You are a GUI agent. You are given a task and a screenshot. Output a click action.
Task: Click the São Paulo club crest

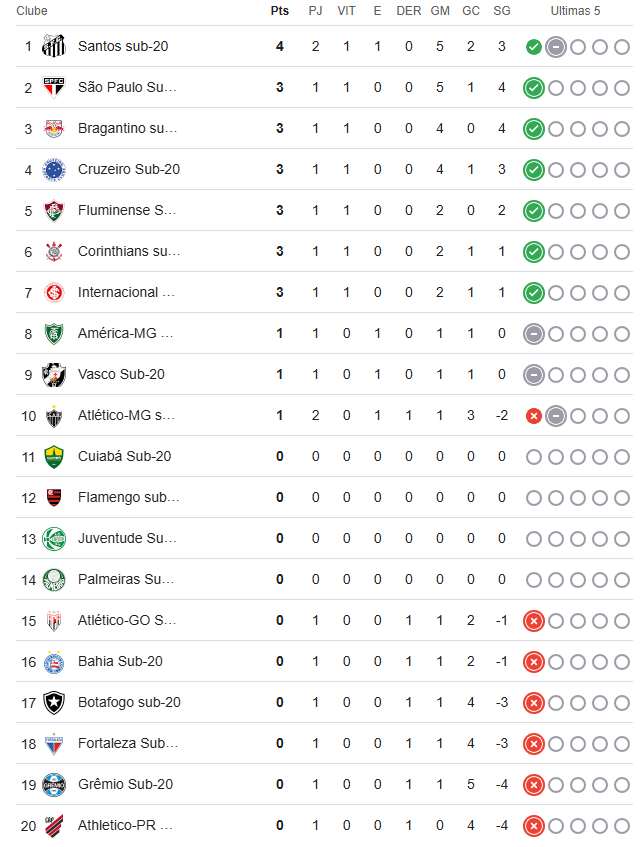(54, 88)
